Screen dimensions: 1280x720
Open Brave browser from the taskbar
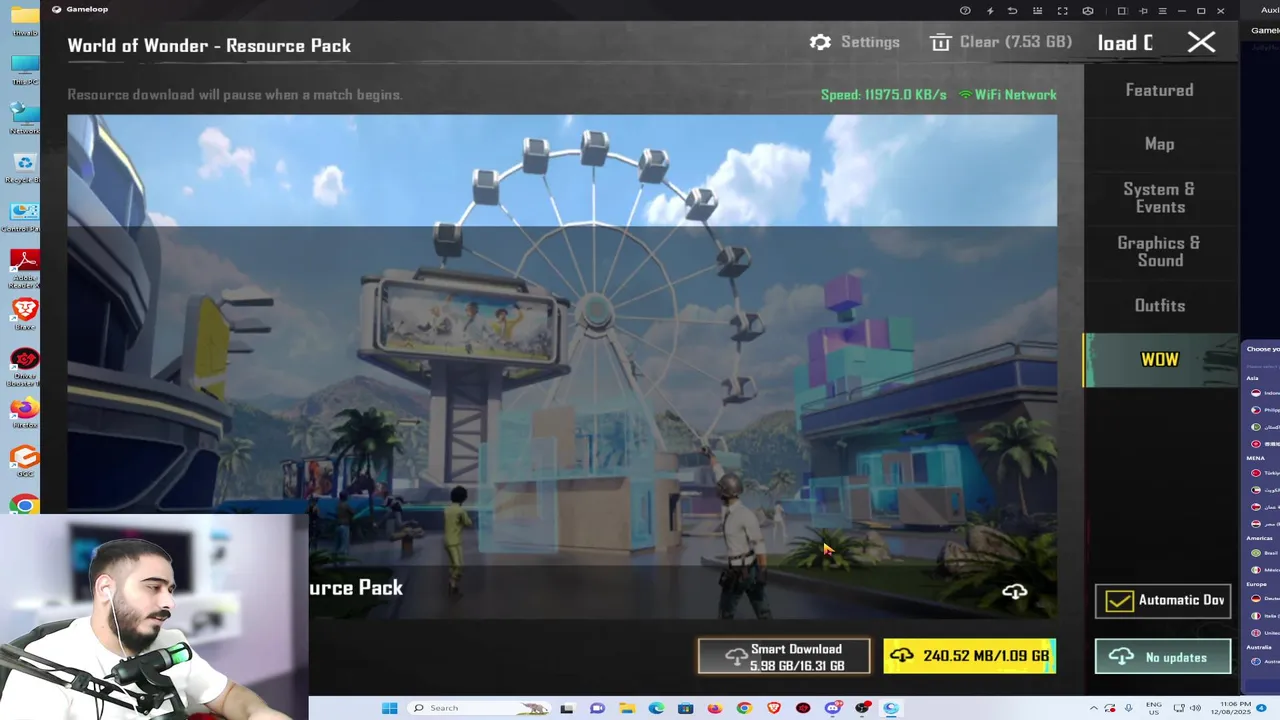point(774,708)
